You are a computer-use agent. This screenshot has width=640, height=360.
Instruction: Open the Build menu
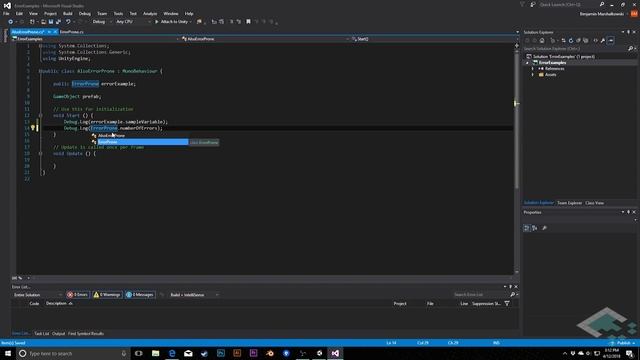click(68, 13)
